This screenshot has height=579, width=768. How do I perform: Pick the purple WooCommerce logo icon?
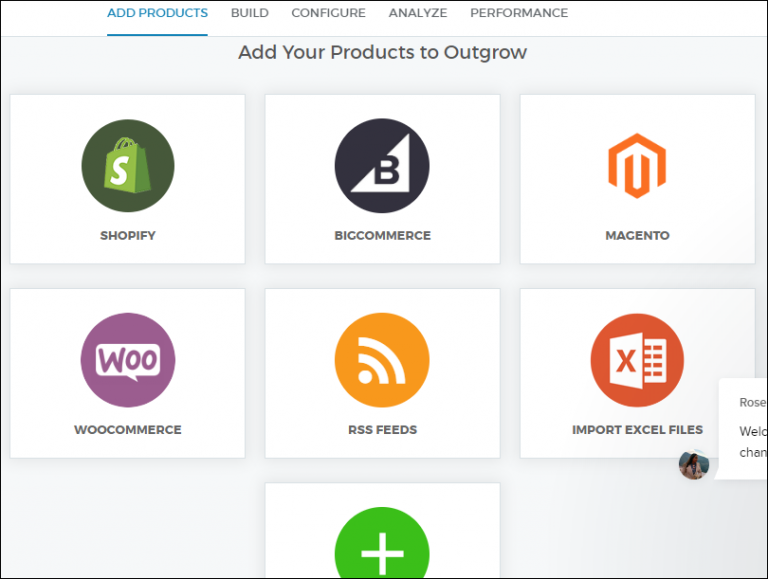(127, 360)
